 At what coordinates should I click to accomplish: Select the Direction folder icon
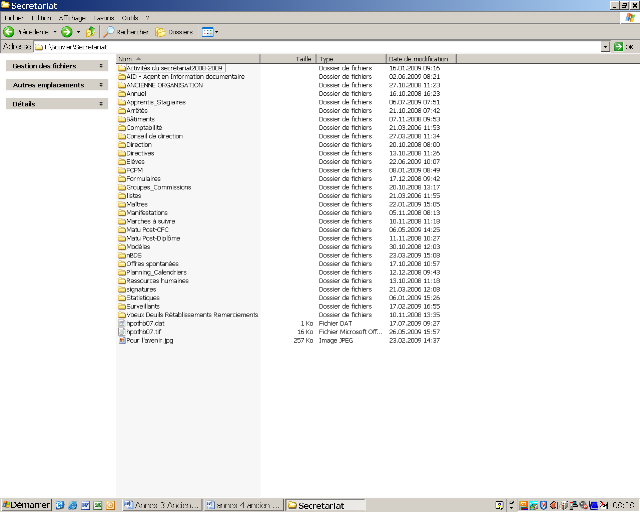122,145
